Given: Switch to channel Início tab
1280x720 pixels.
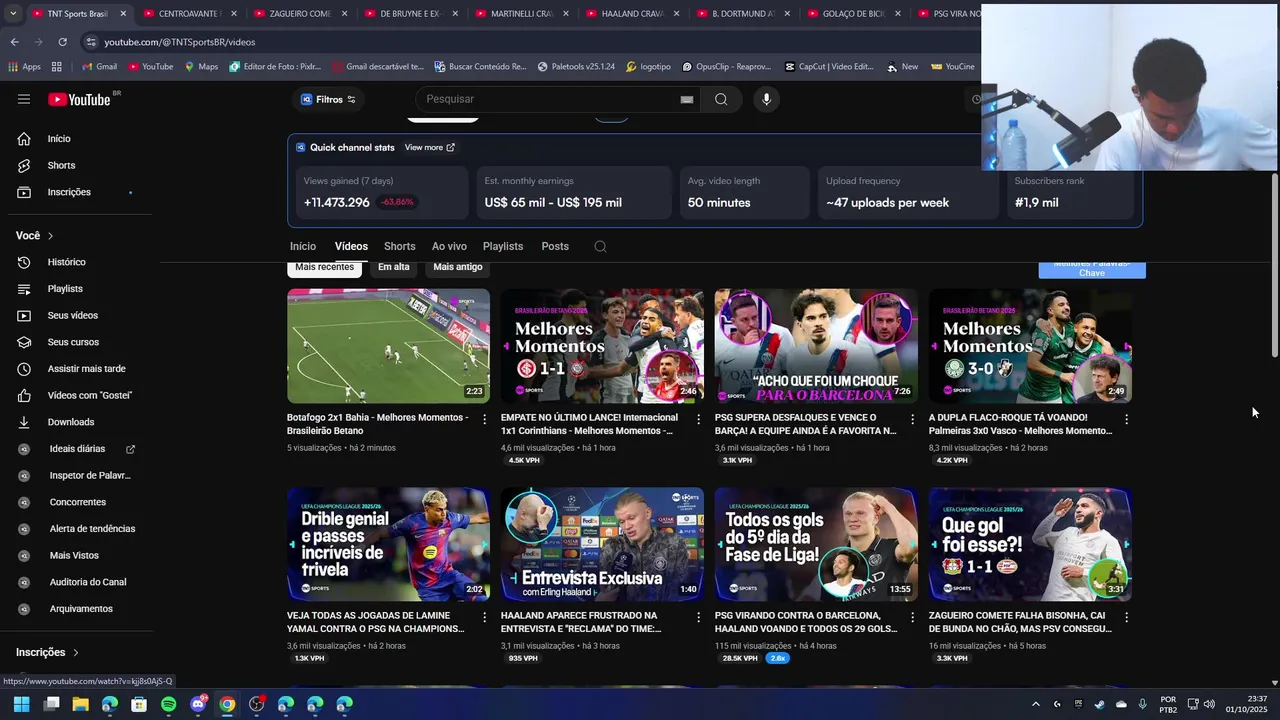Looking at the screenshot, I should coord(303,246).
